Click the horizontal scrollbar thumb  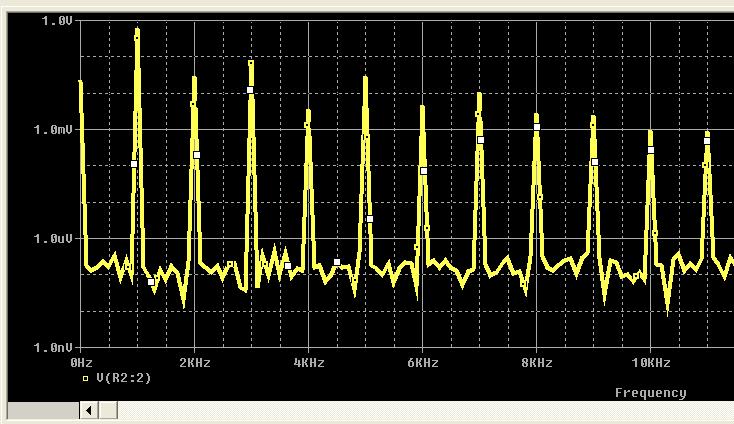(108, 410)
